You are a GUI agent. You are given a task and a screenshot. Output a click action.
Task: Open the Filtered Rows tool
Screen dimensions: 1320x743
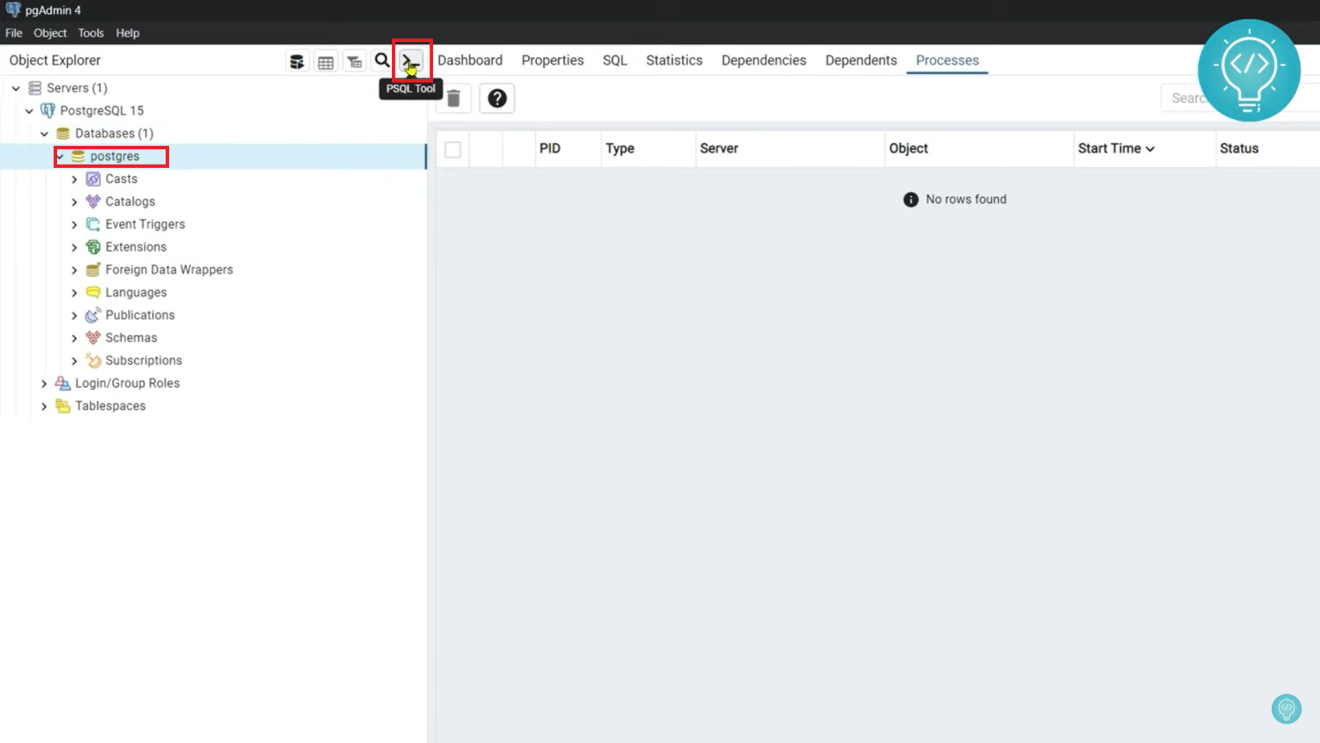tap(354, 60)
